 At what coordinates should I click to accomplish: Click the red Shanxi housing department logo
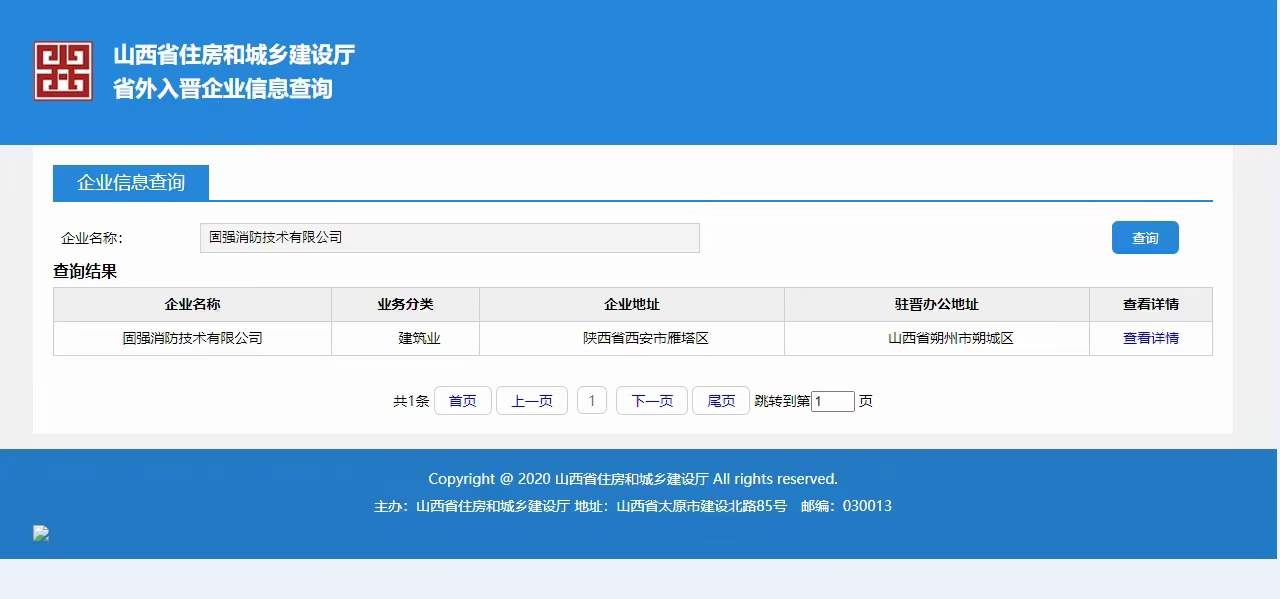pos(63,71)
